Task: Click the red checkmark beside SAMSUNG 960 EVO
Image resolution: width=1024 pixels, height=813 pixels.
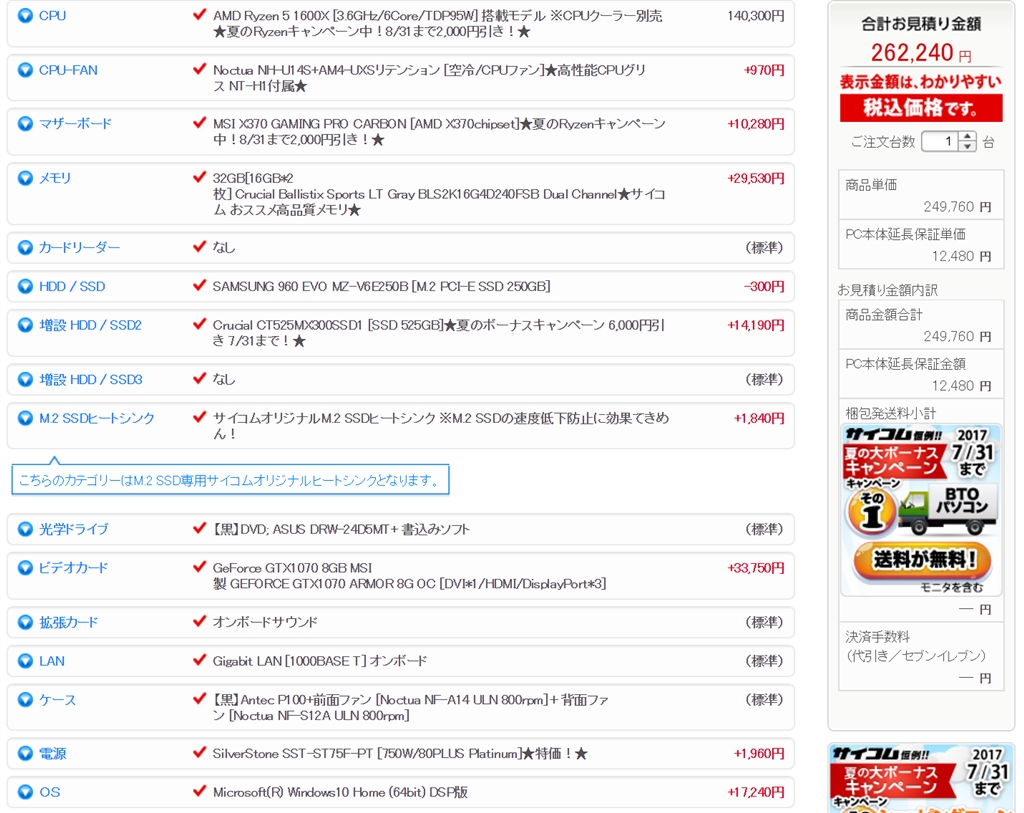Action: coord(200,284)
